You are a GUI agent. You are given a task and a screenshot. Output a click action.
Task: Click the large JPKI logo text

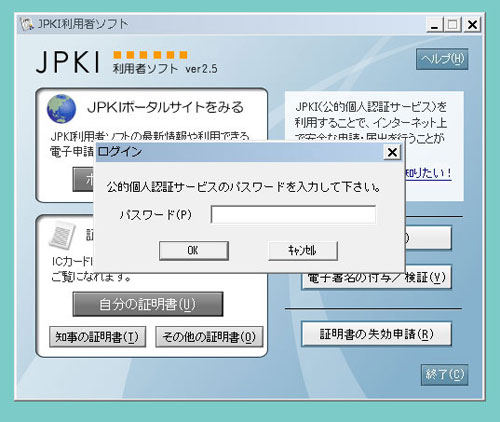[68, 62]
